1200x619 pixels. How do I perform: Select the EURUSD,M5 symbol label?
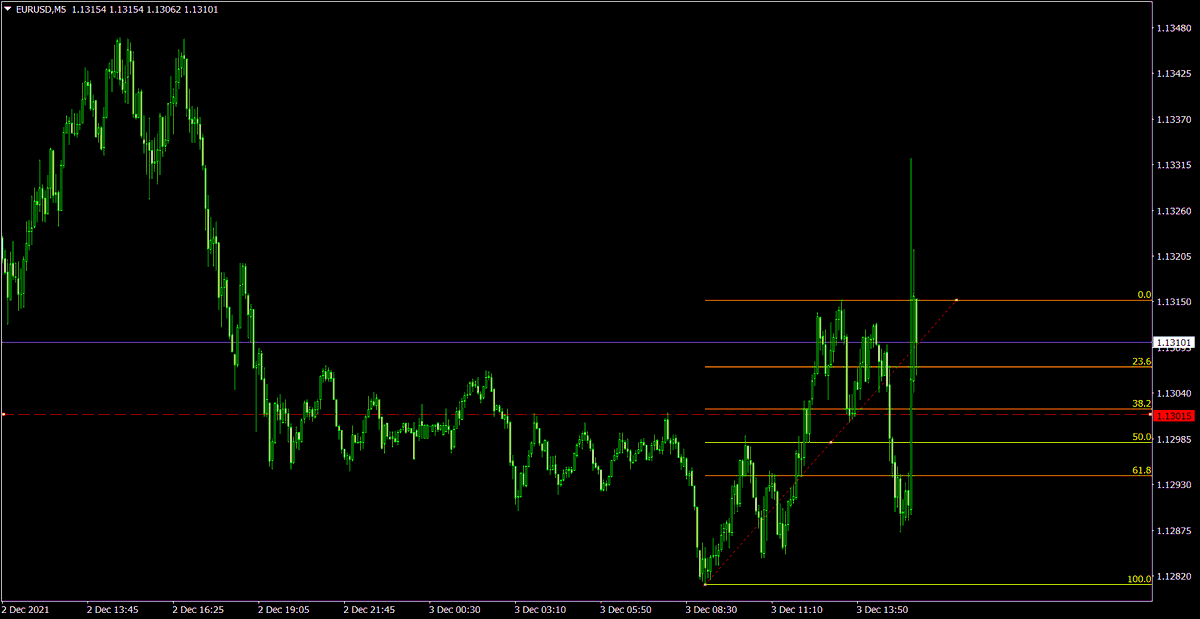[x=41, y=9]
